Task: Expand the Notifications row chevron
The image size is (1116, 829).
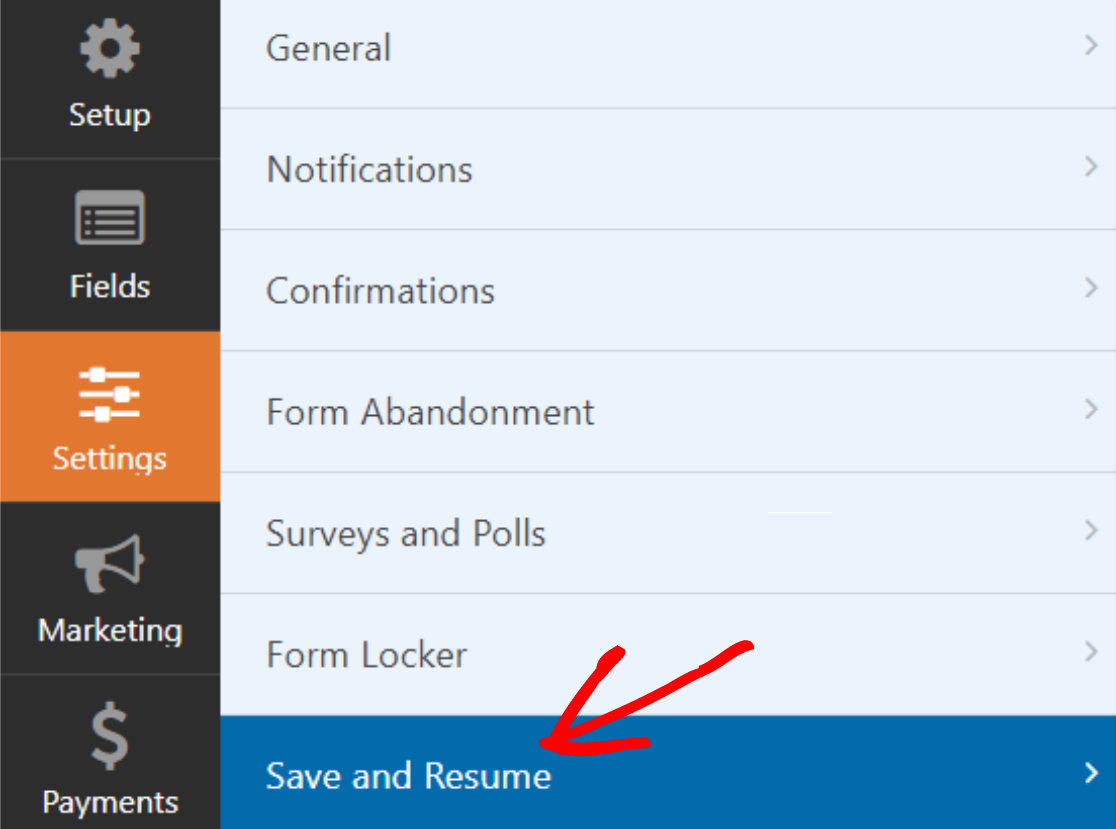Action: coord(1091,167)
